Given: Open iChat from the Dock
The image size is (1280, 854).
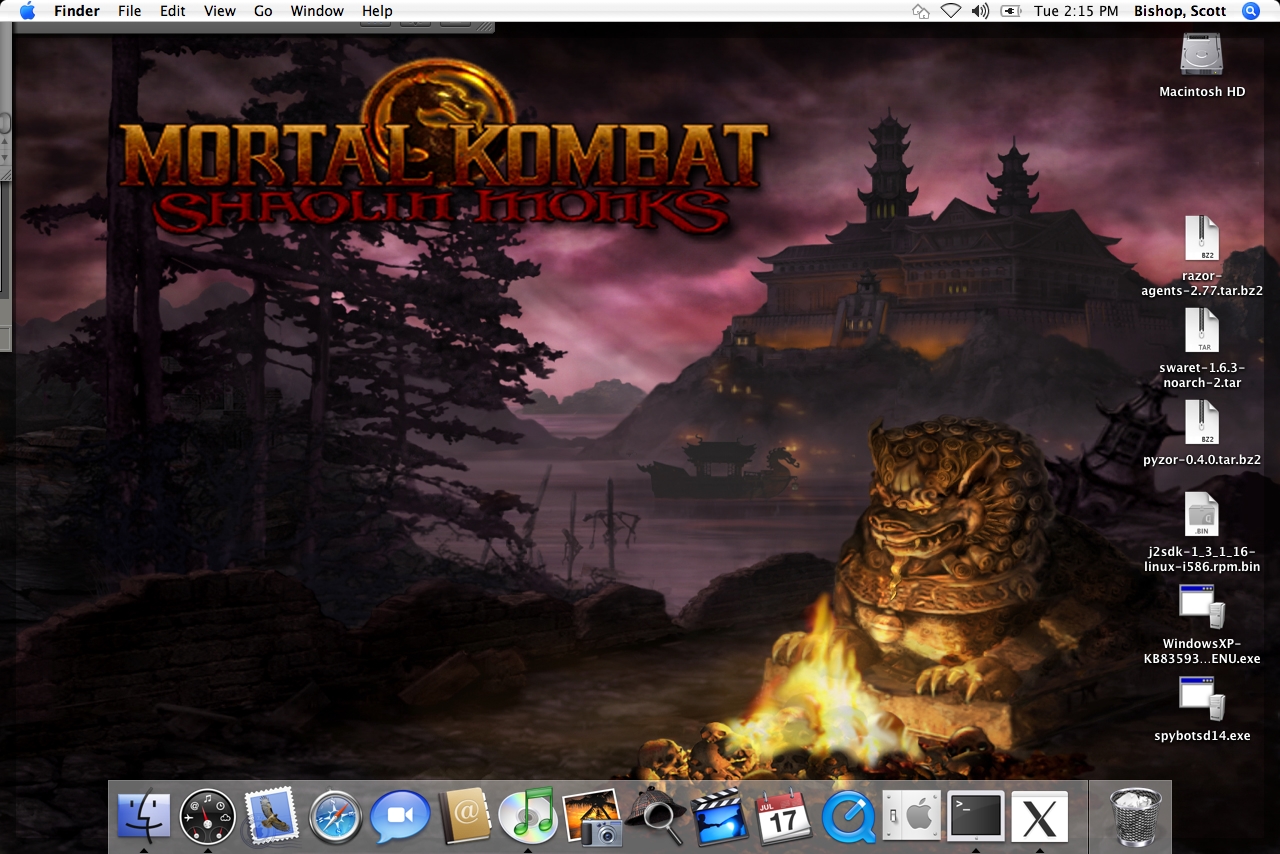Looking at the screenshot, I should click(x=399, y=816).
